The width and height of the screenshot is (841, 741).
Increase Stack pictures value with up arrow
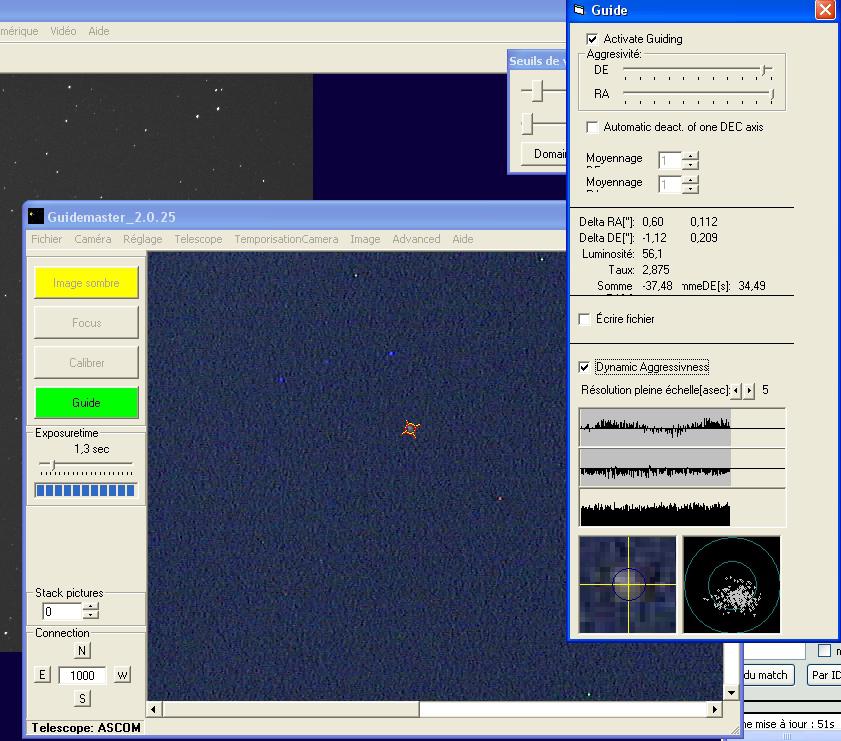(x=91, y=606)
